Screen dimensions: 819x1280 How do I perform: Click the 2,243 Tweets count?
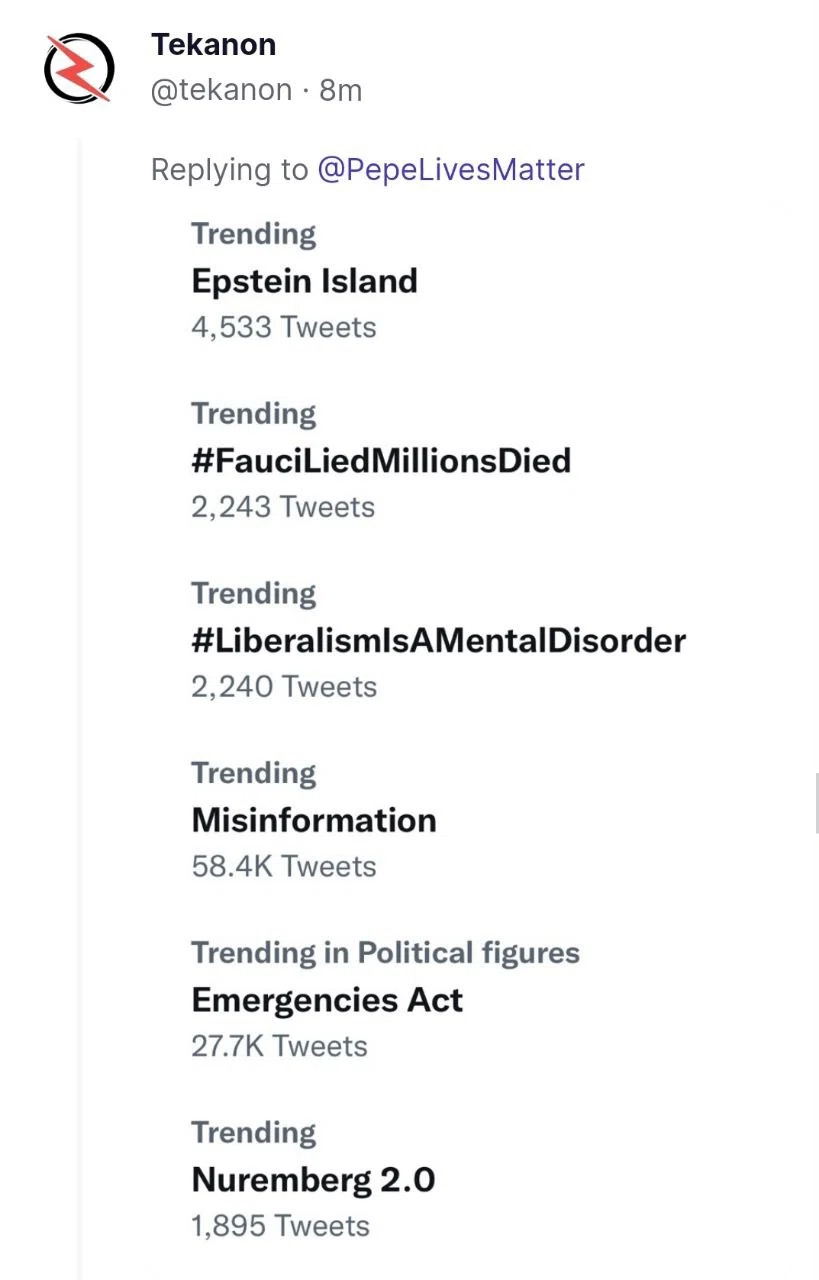pyautogui.click(x=283, y=507)
